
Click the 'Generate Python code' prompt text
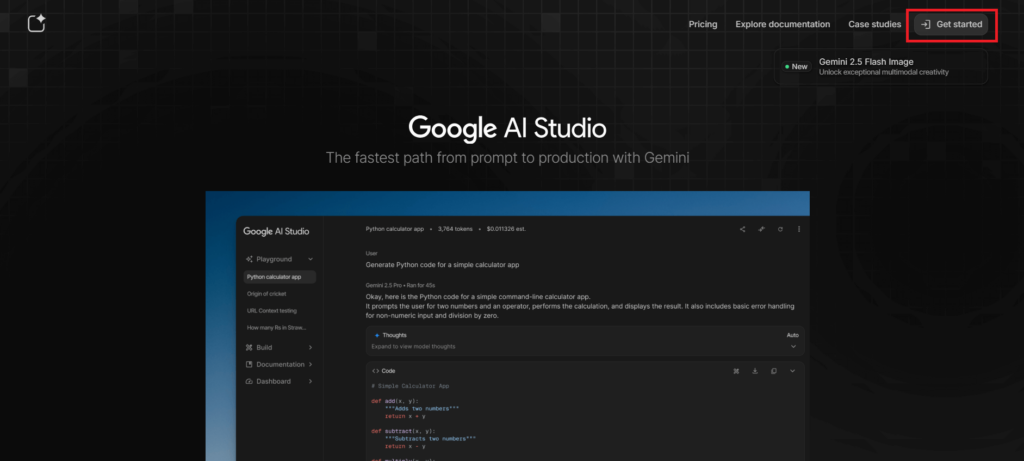442,265
